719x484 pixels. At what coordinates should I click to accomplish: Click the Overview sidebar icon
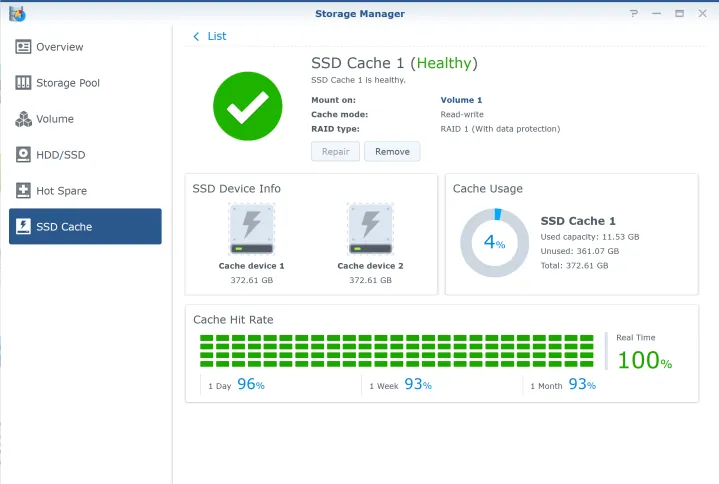[x=23, y=47]
